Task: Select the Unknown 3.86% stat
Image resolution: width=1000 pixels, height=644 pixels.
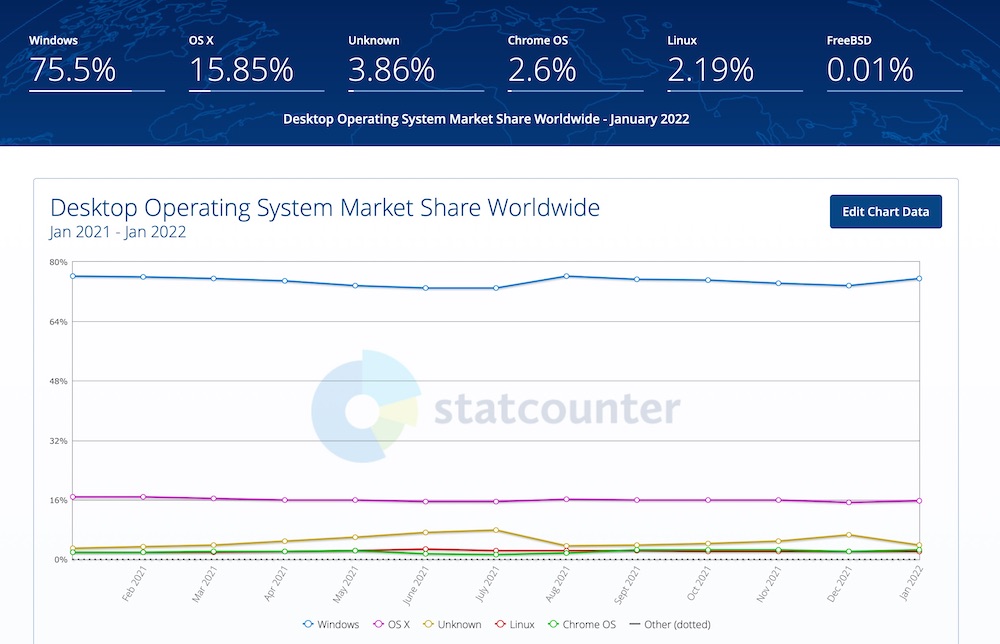Action: click(415, 62)
